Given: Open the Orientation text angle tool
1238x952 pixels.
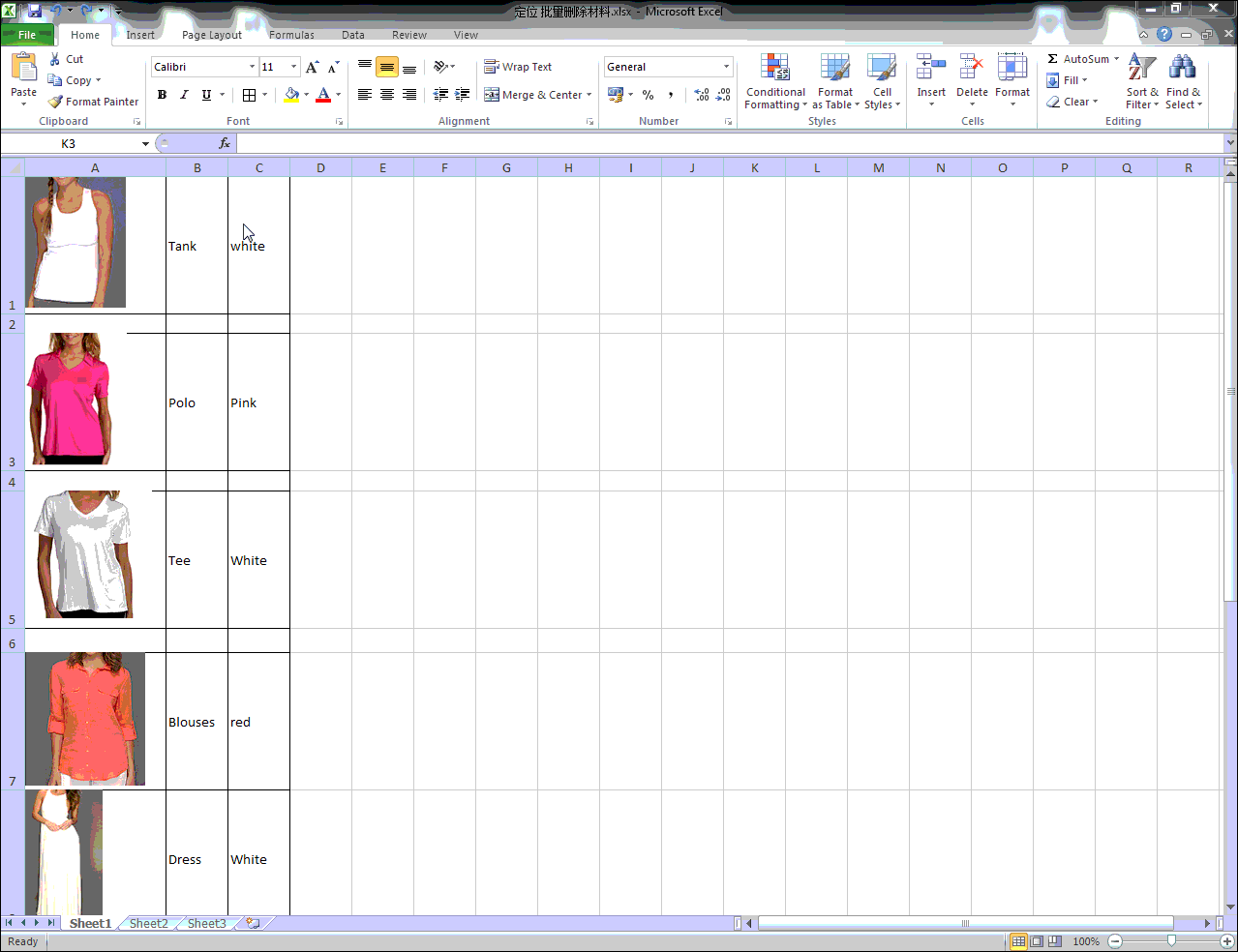Looking at the screenshot, I should [440, 67].
